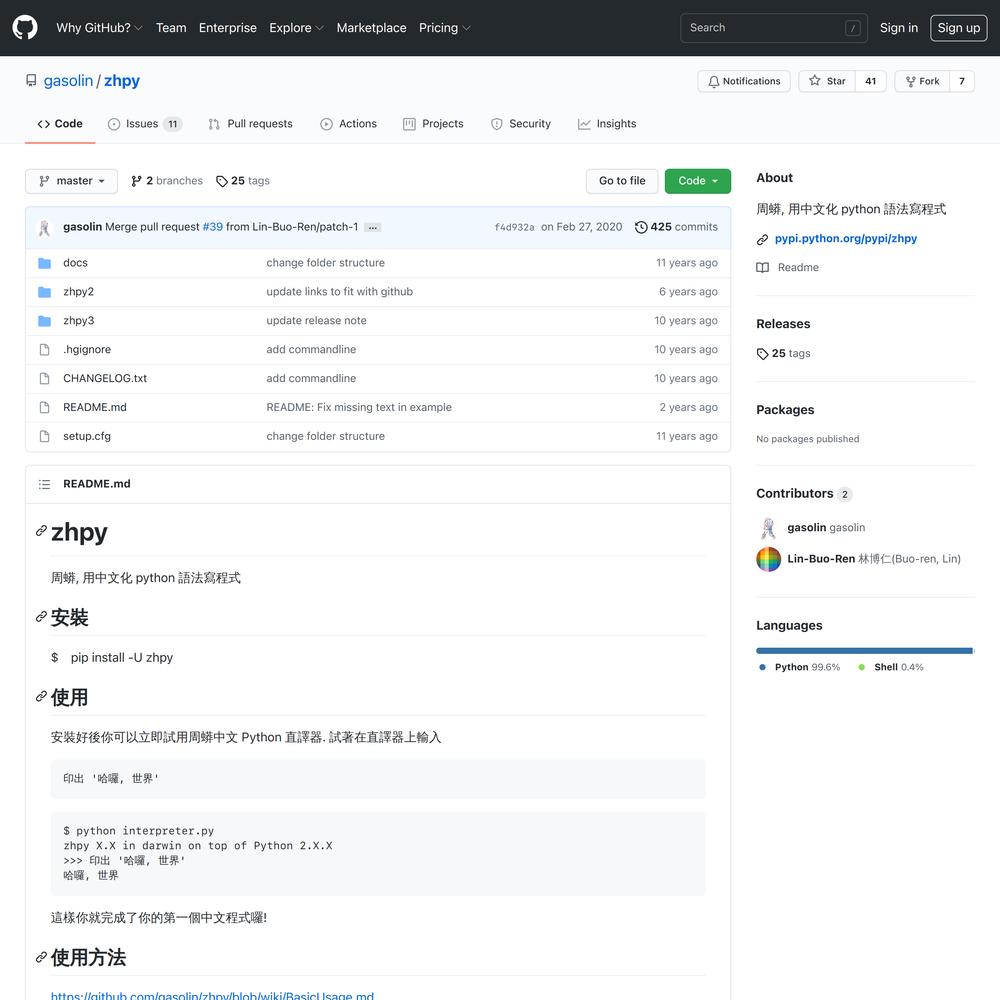Click the Sign up button
This screenshot has height=1000, width=1000.
(959, 28)
